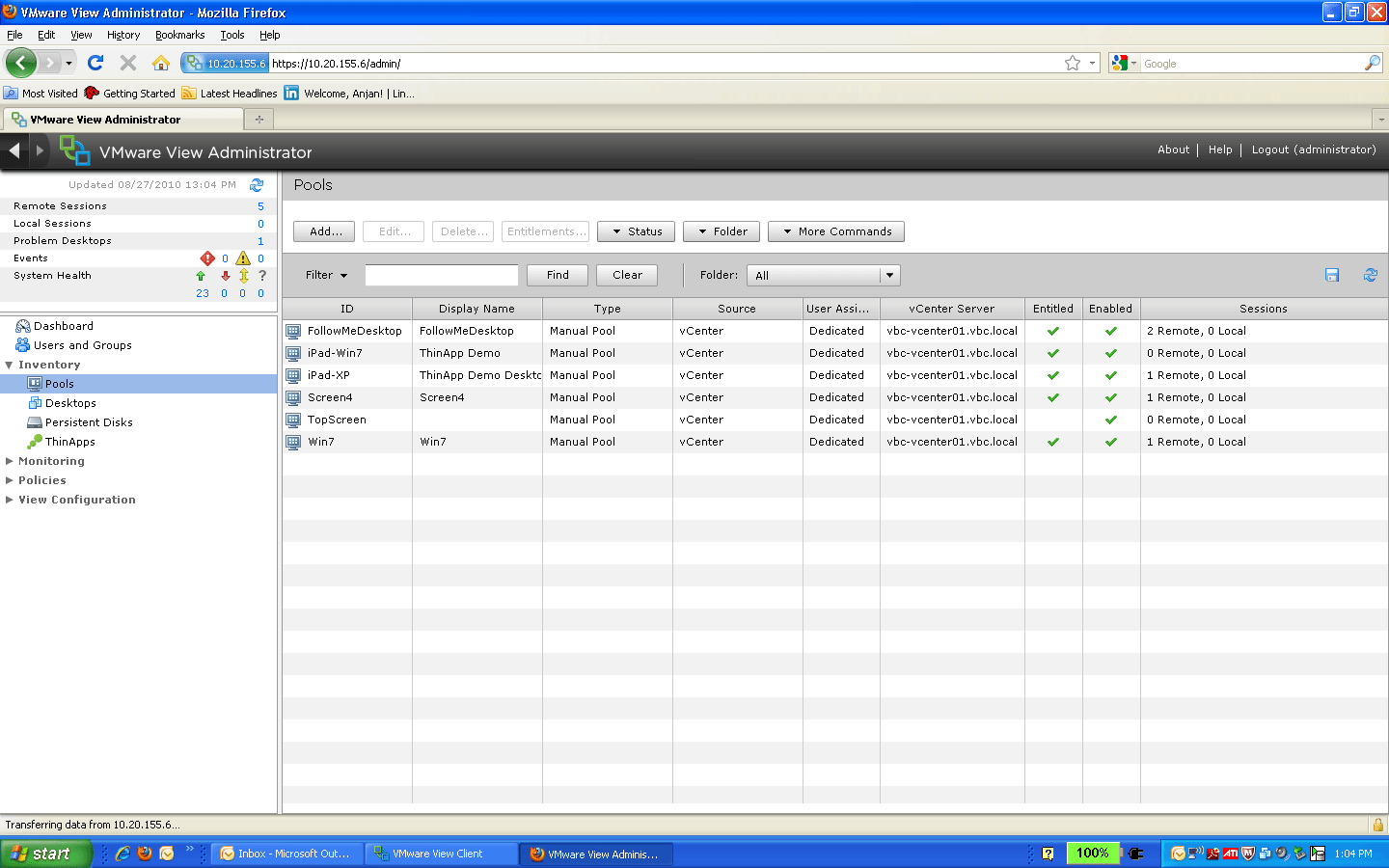Refresh the sidebar status update icon
Image resolution: width=1389 pixels, height=868 pixels.
coord(257,184)
